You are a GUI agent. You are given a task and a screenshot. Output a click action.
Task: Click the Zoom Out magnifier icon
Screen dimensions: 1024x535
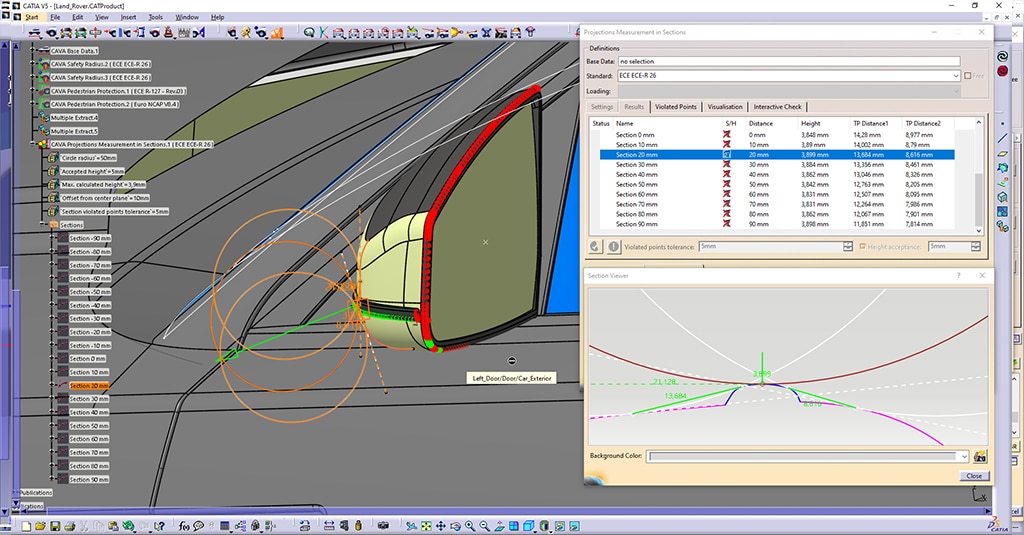click(x=485, y=526)
